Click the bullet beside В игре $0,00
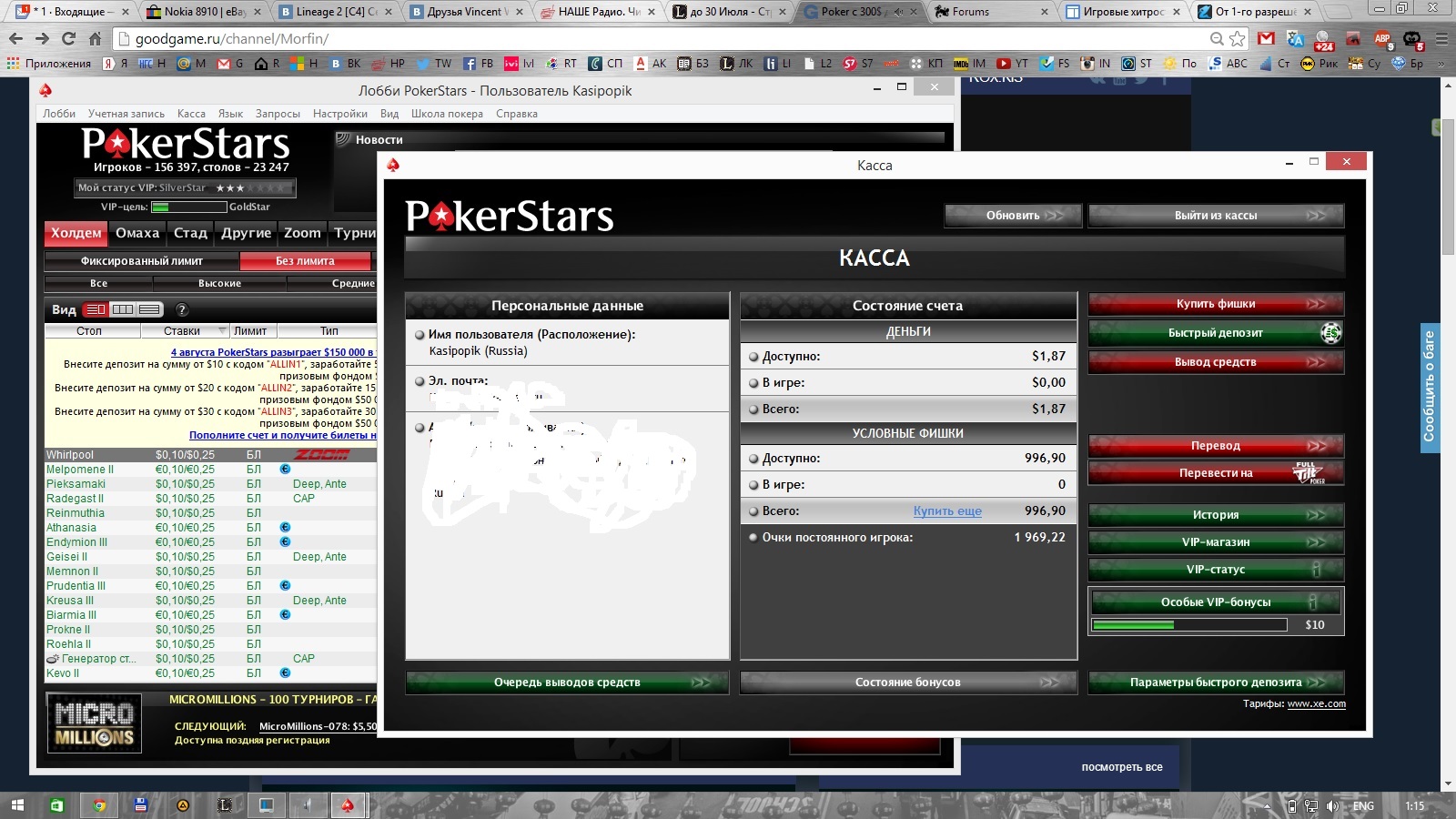This screenshot has width=1456, height=819. coord(753,383)
